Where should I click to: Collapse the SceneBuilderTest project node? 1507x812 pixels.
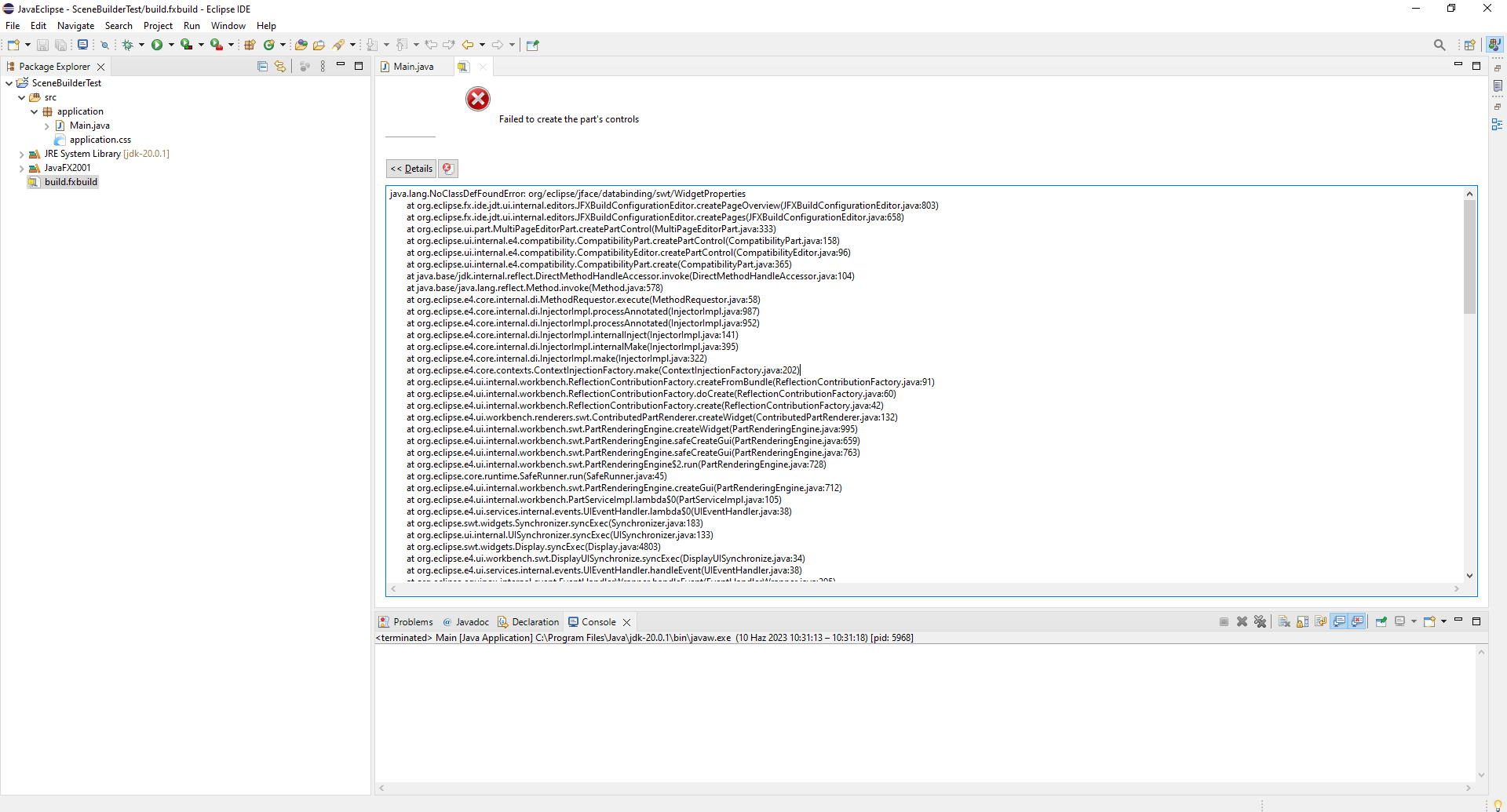click(9, 83)
